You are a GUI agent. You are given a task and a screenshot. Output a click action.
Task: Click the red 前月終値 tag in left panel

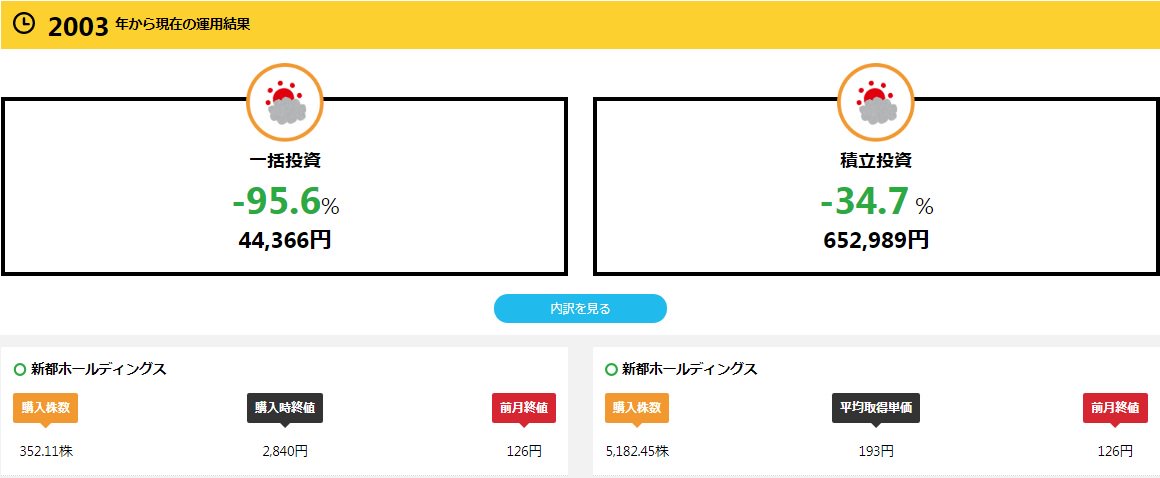[524, 409]
